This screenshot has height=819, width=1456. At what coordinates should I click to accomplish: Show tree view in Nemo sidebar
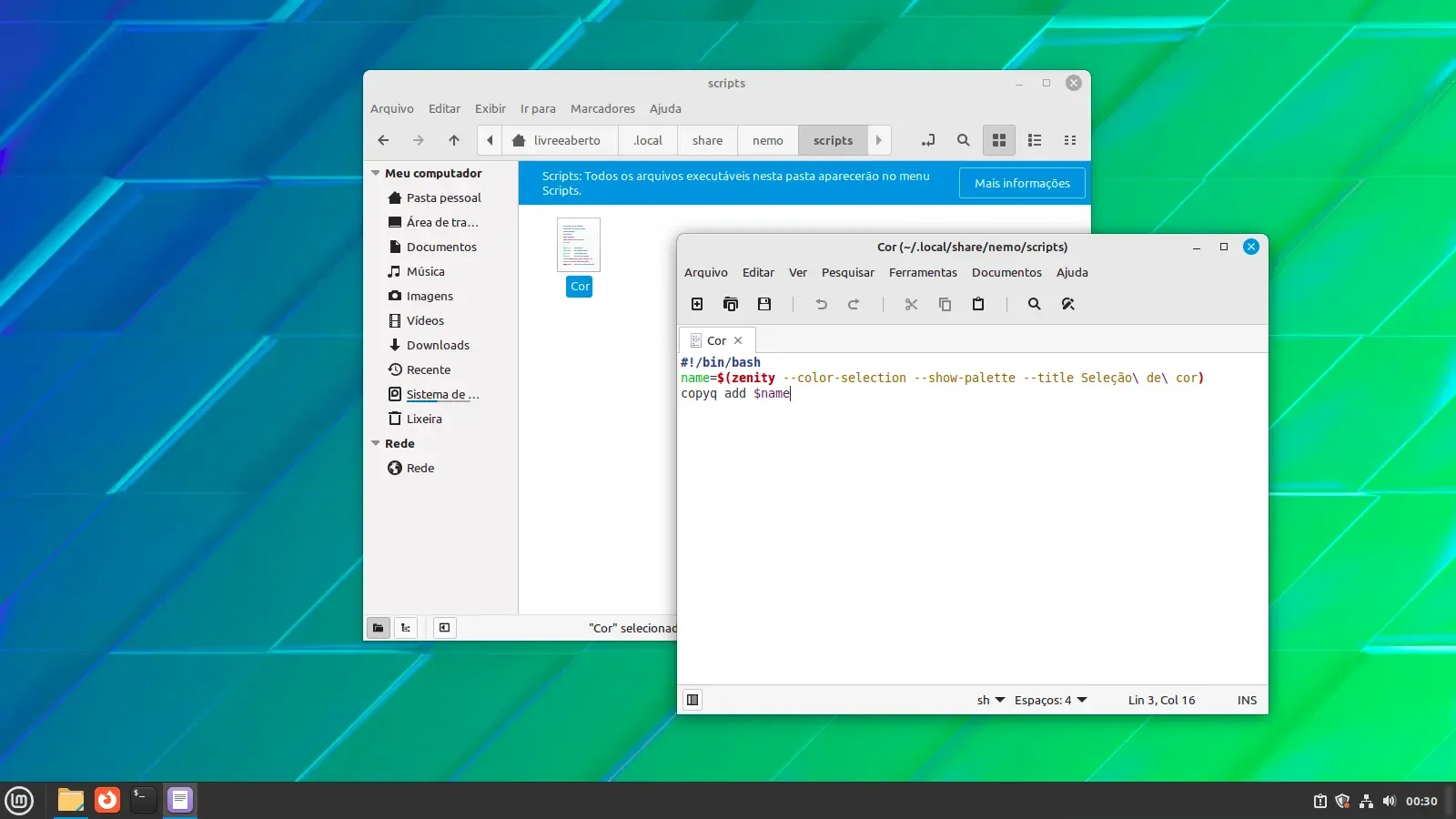coord(406,627)
